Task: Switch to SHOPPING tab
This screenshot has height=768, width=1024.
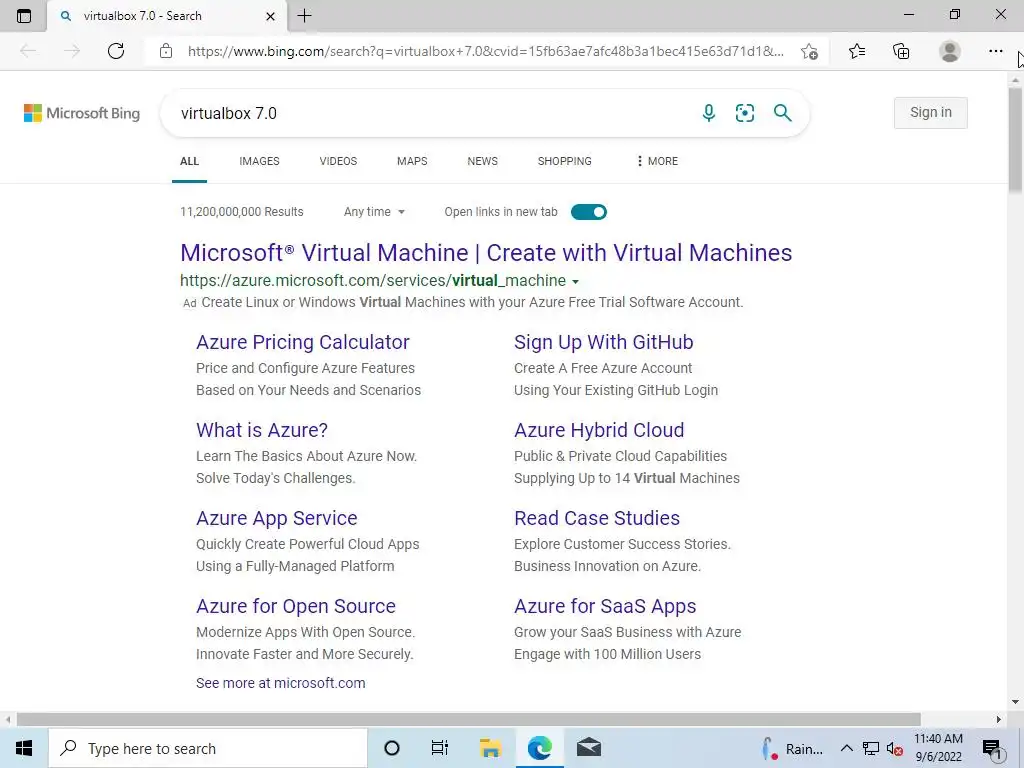Action: click(565, 161)
